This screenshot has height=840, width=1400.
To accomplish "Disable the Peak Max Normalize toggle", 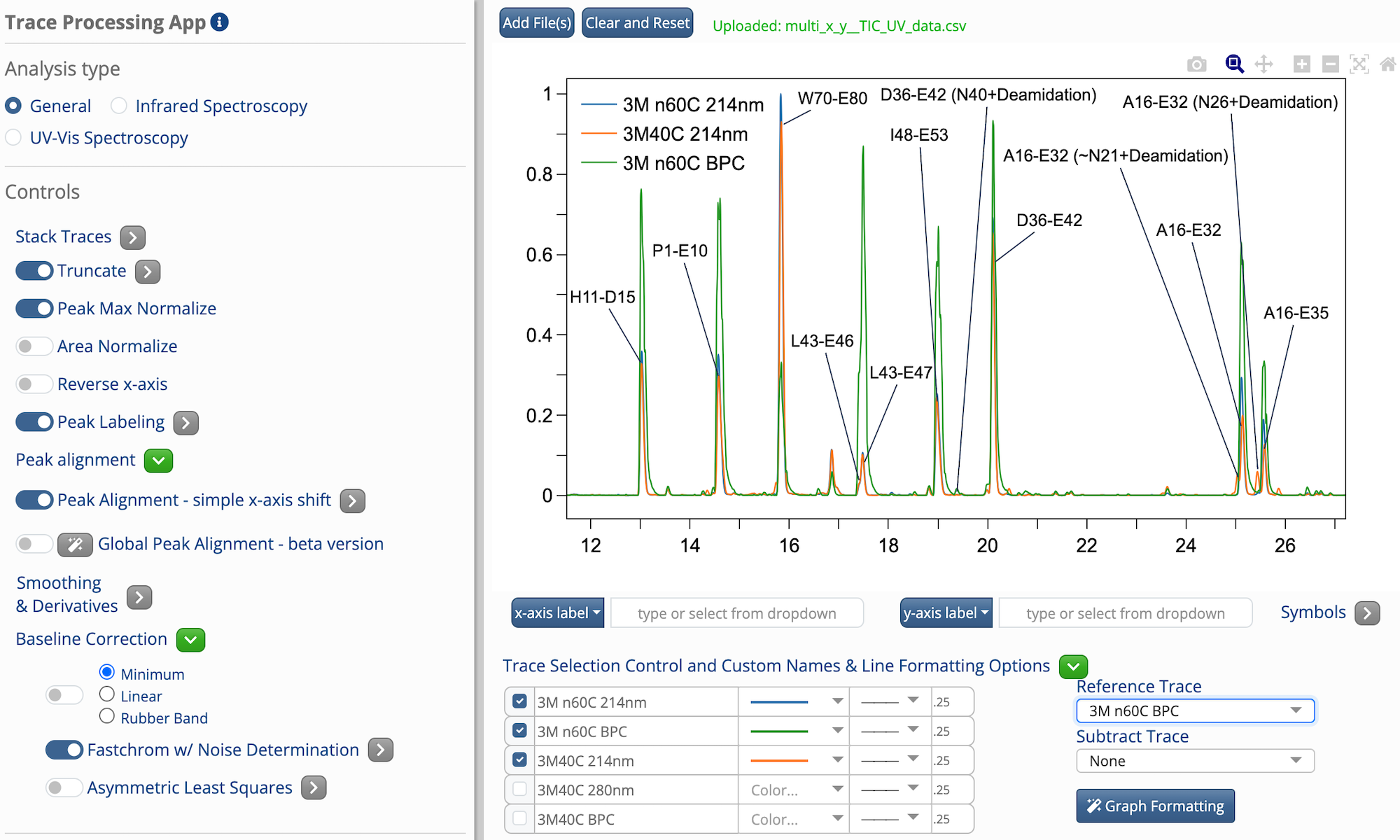I will click(34, 309).
